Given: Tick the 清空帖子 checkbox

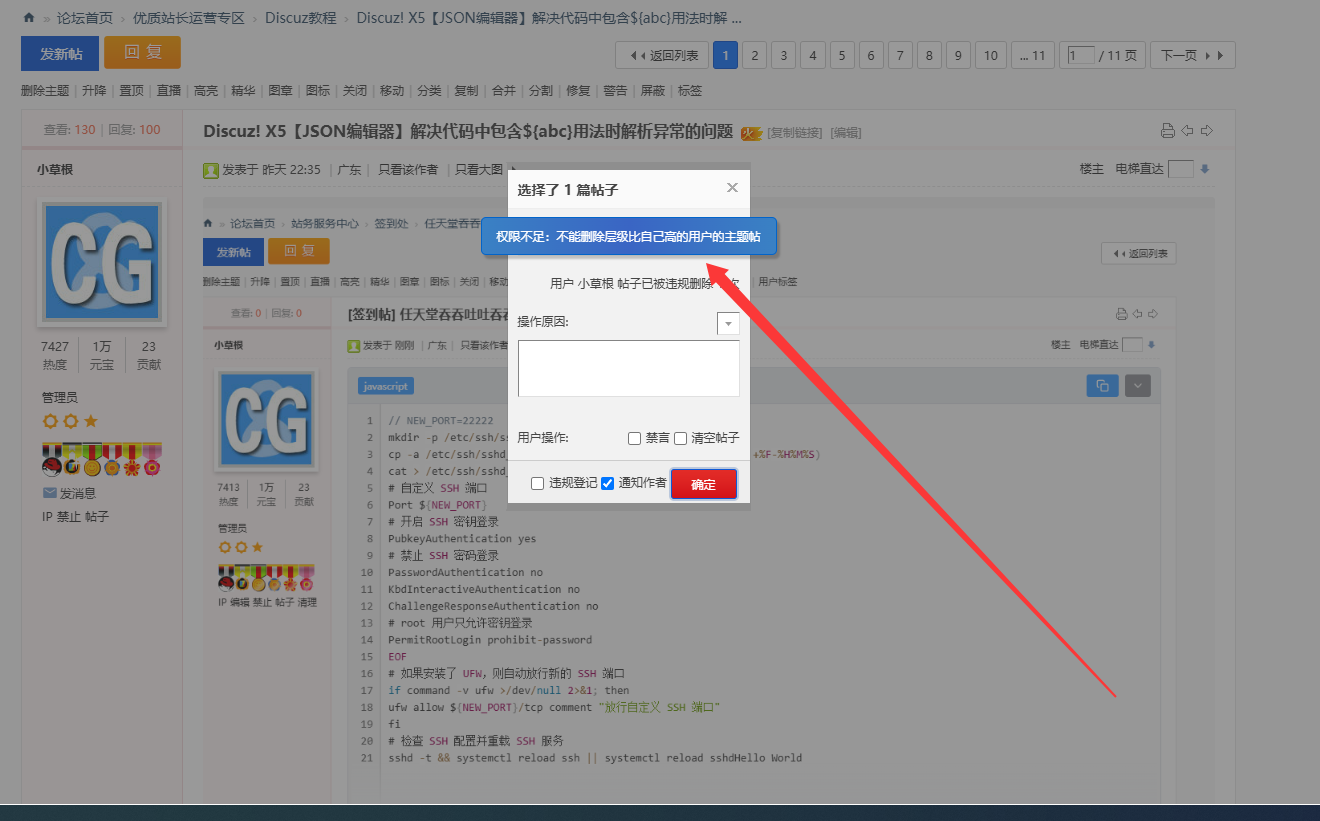Looking at the screenshot, I should click(680, 438).
